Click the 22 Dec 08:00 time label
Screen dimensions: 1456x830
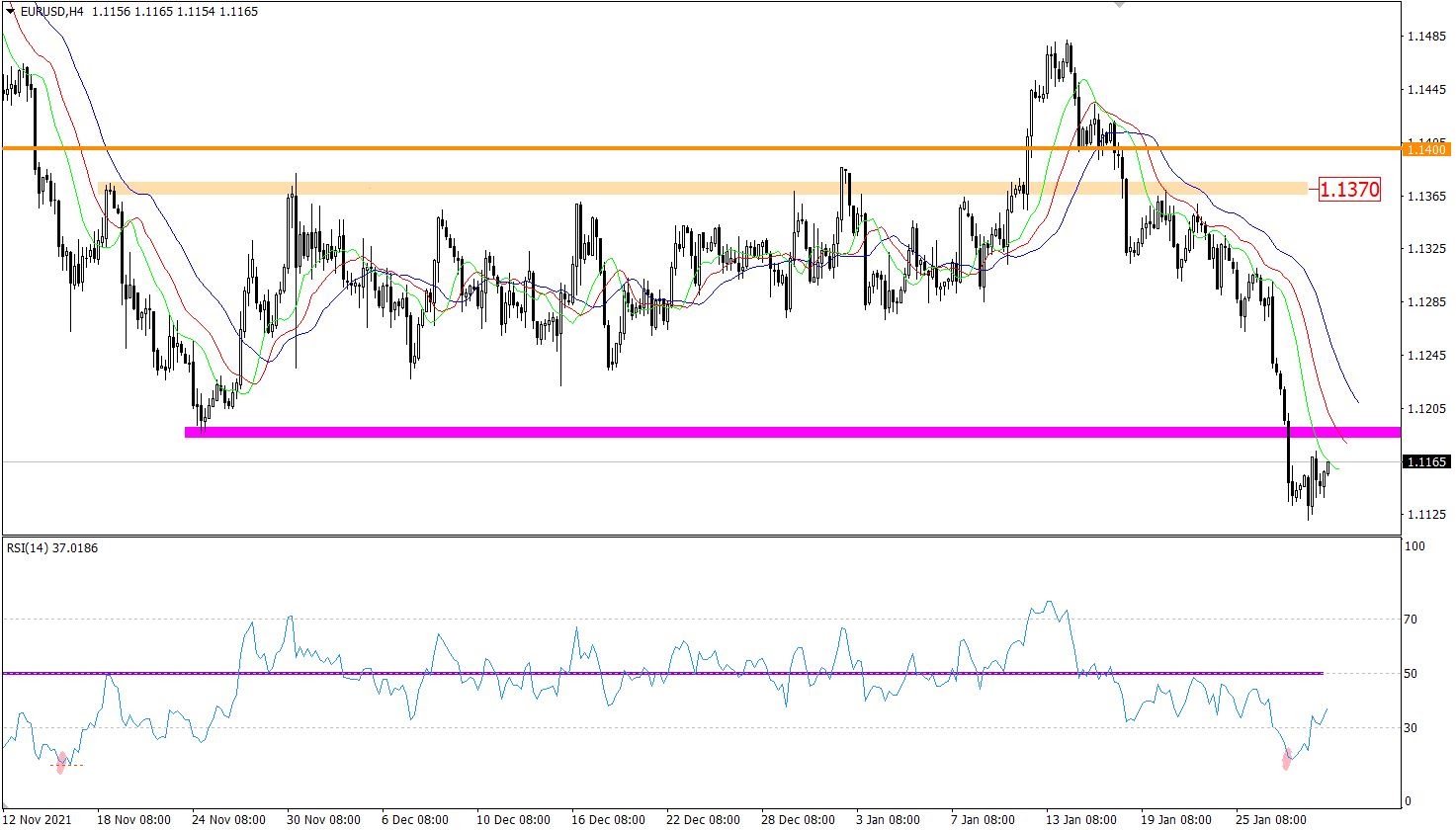(x=703, y=820)
